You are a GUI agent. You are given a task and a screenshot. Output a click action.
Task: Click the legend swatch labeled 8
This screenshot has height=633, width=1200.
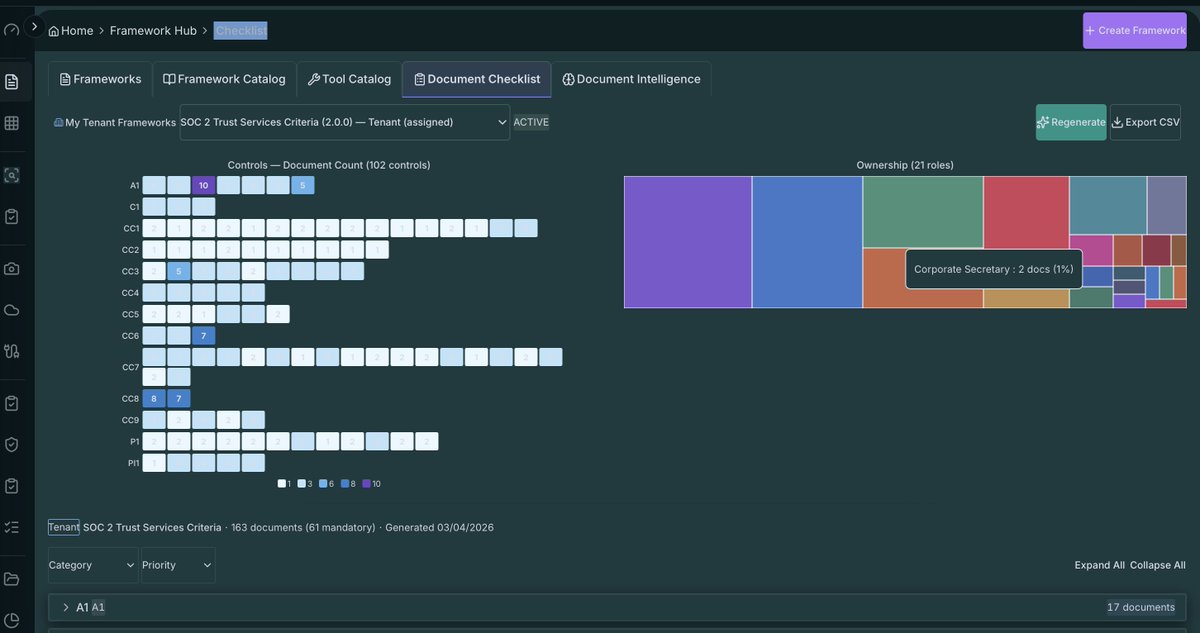pyautogui.click(x=345, y=484)
